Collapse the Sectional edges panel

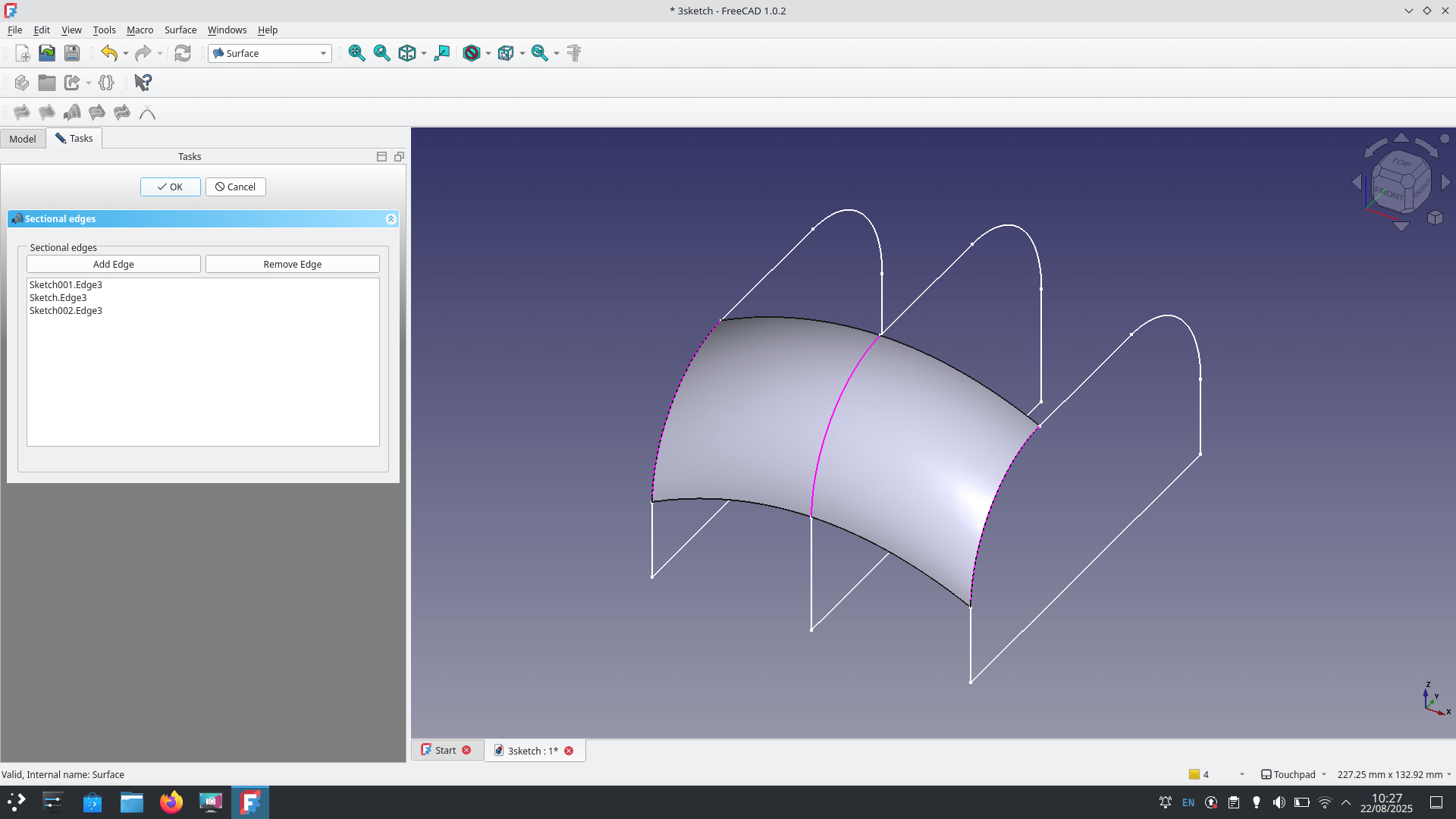tap(391, 218)
